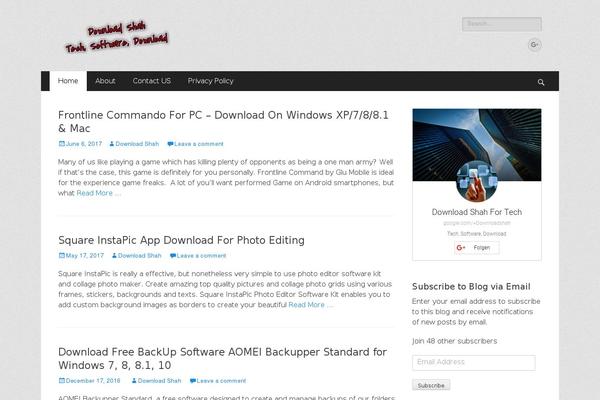Click the round profile avatar in Google+ widget
The height and width of the screenshot is (400, 600).
point(477,181)
